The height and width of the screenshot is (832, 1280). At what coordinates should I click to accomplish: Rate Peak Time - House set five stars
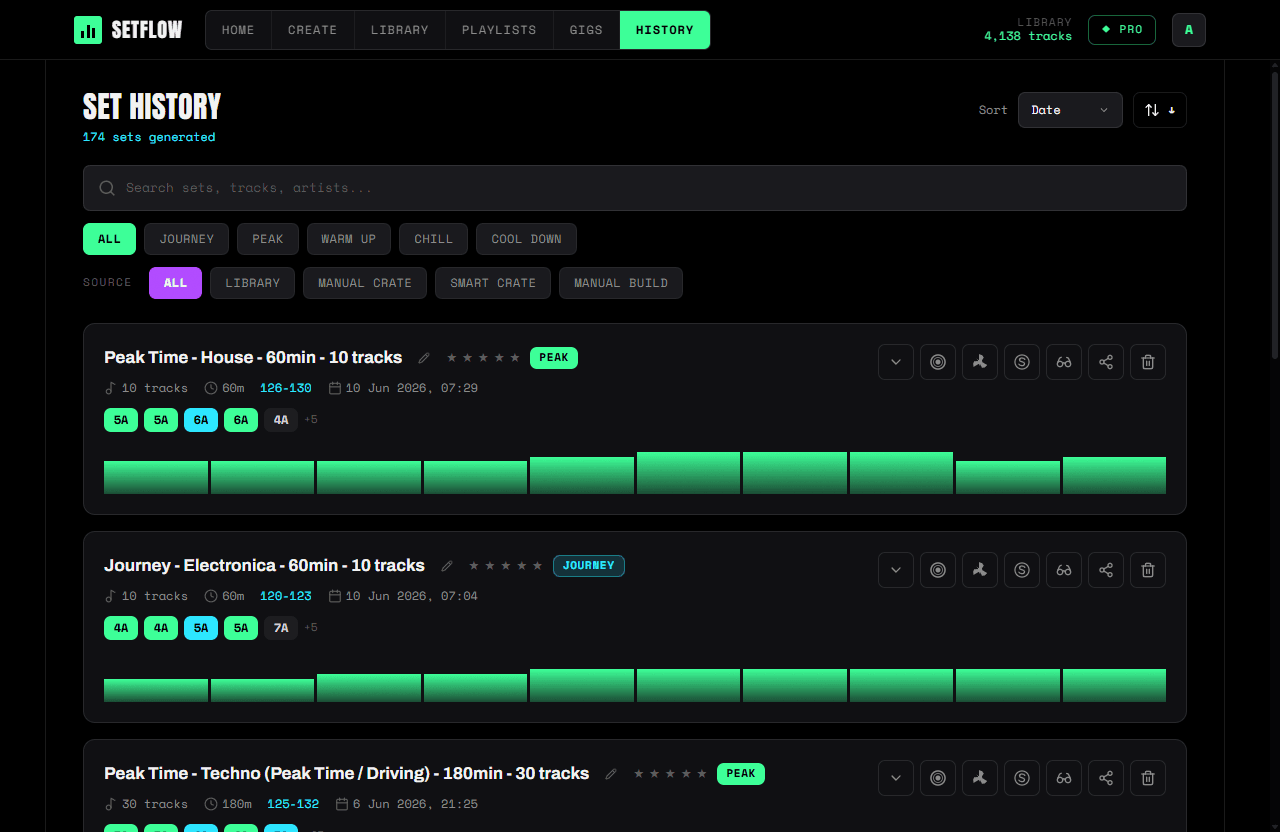[515, 358]
